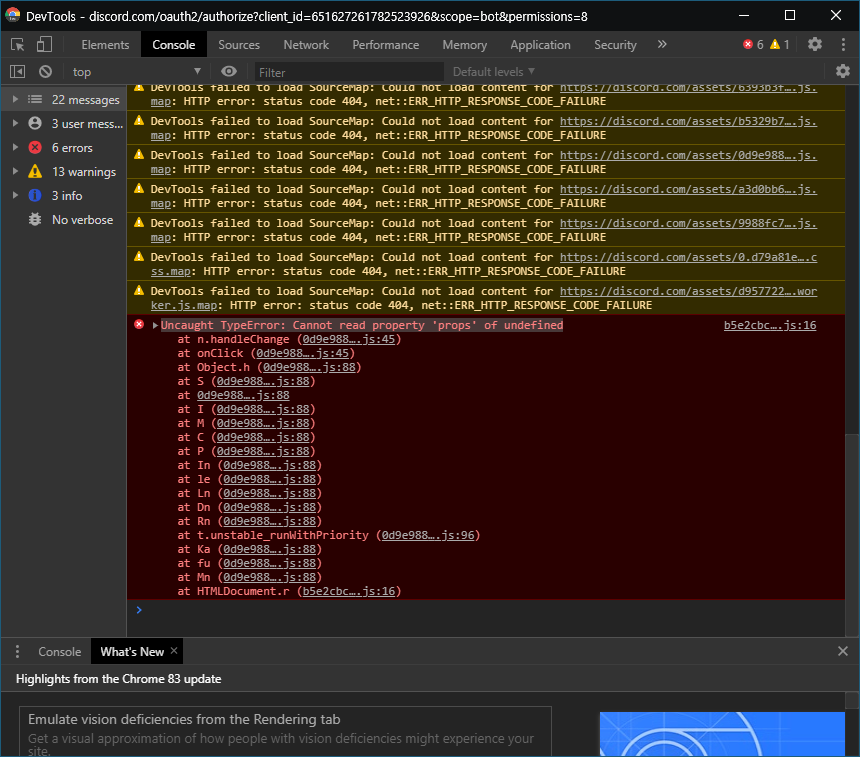This screenshot has height=757, width=860.
Task: Switch to the Security tab
Action: pyautogui.click(x=615, y=45)
